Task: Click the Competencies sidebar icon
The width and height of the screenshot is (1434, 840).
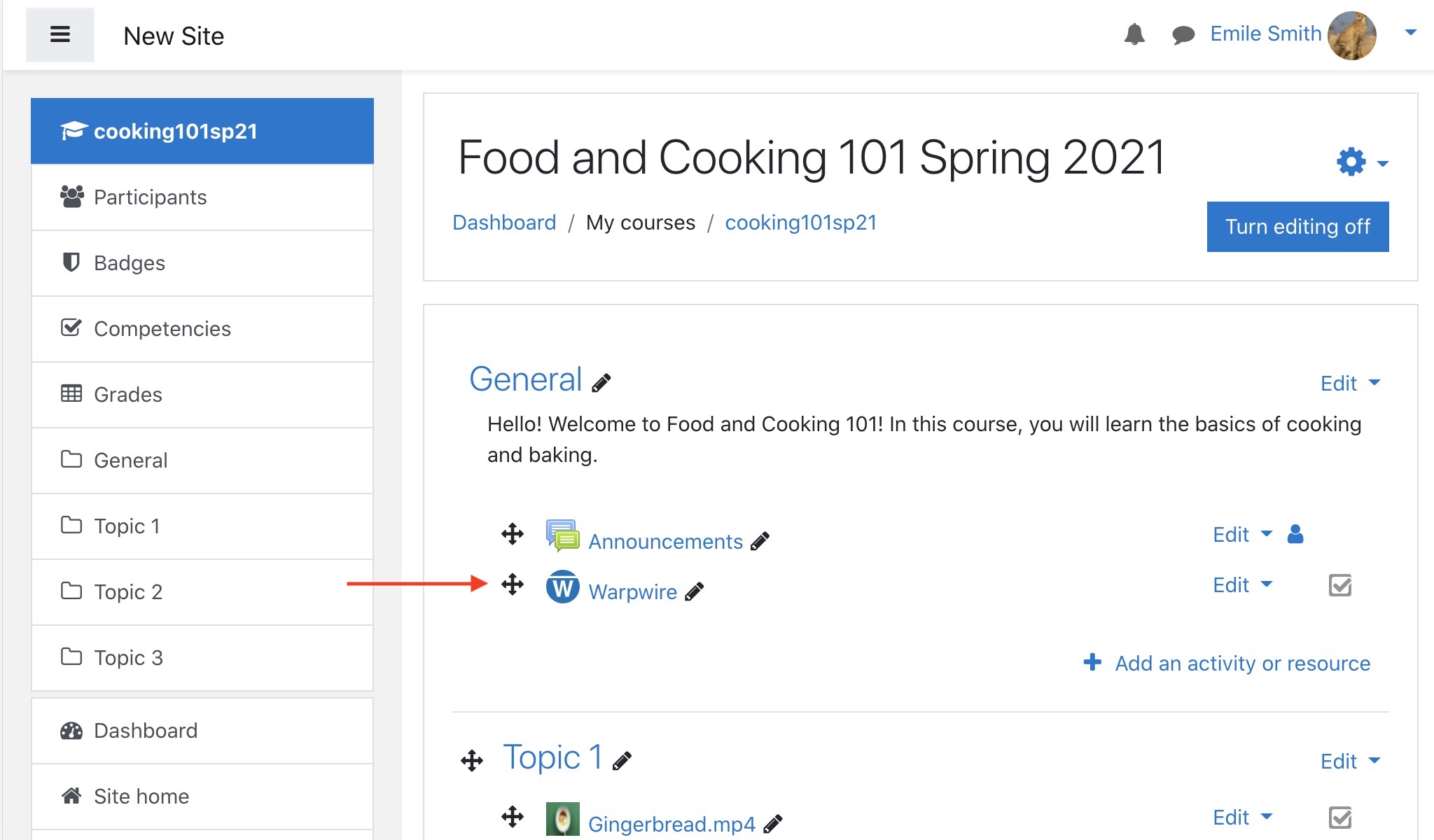Action: 72,328
